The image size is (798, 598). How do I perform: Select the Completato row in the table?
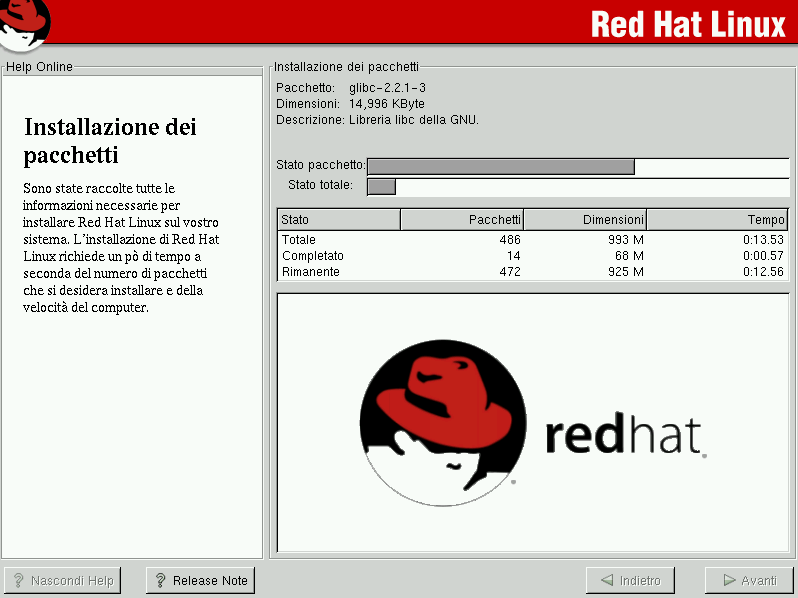tap(532, 256)
